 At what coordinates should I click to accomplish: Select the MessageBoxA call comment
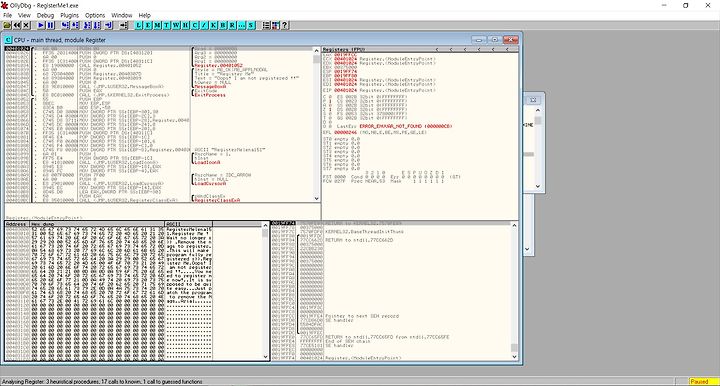click(210, 87)
